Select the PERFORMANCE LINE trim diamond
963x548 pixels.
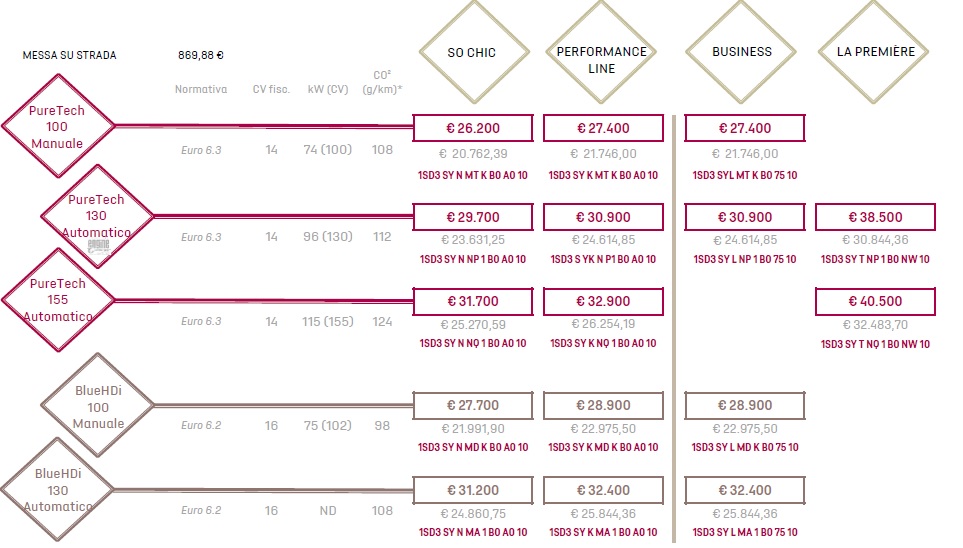(601, 52)
